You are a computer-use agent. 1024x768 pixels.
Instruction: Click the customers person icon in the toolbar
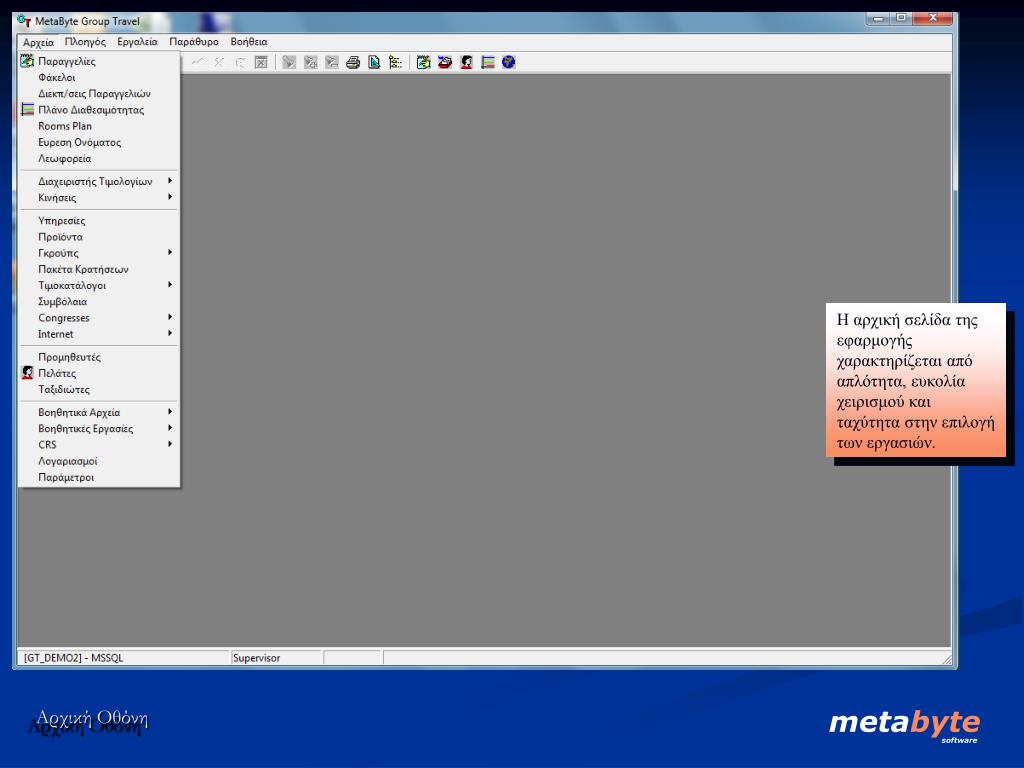[x=466, y=63]
